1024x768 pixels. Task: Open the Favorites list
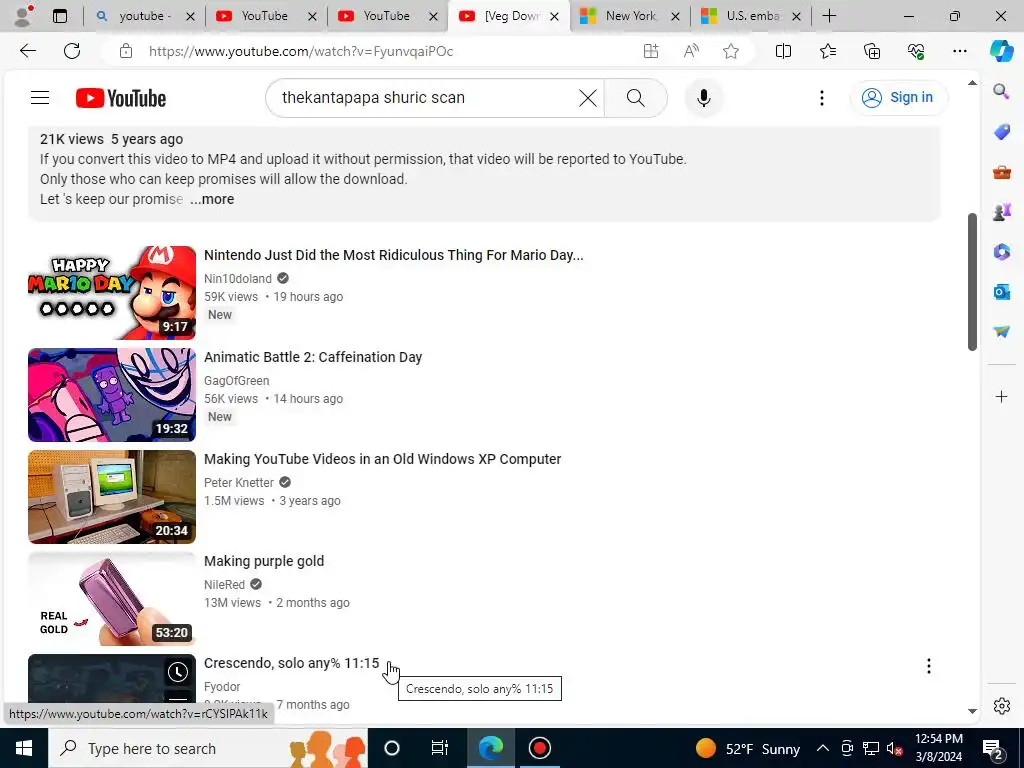click(827, 51)
